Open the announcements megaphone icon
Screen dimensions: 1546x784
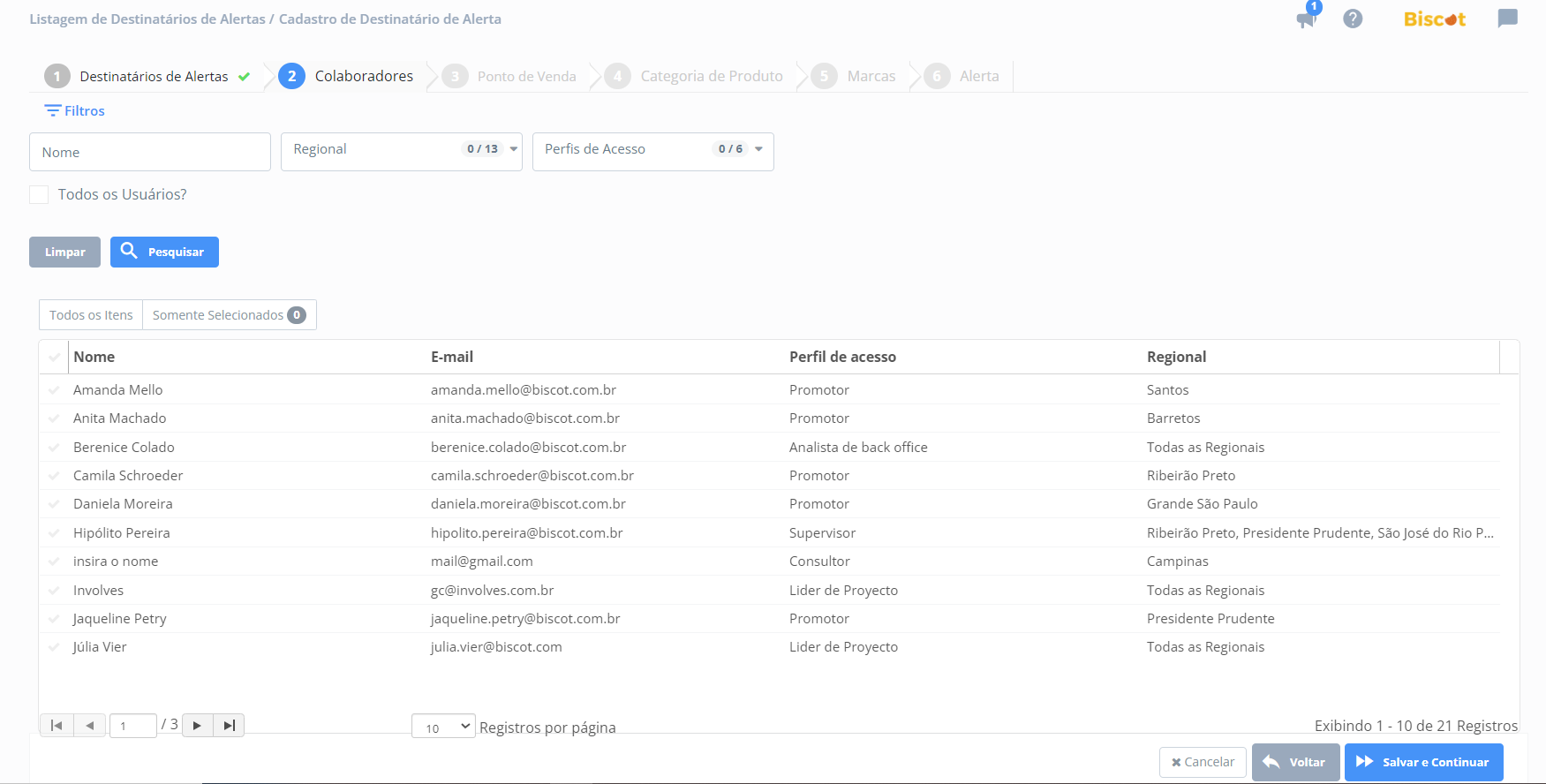pyautogui.click(x=1306, y=19)
